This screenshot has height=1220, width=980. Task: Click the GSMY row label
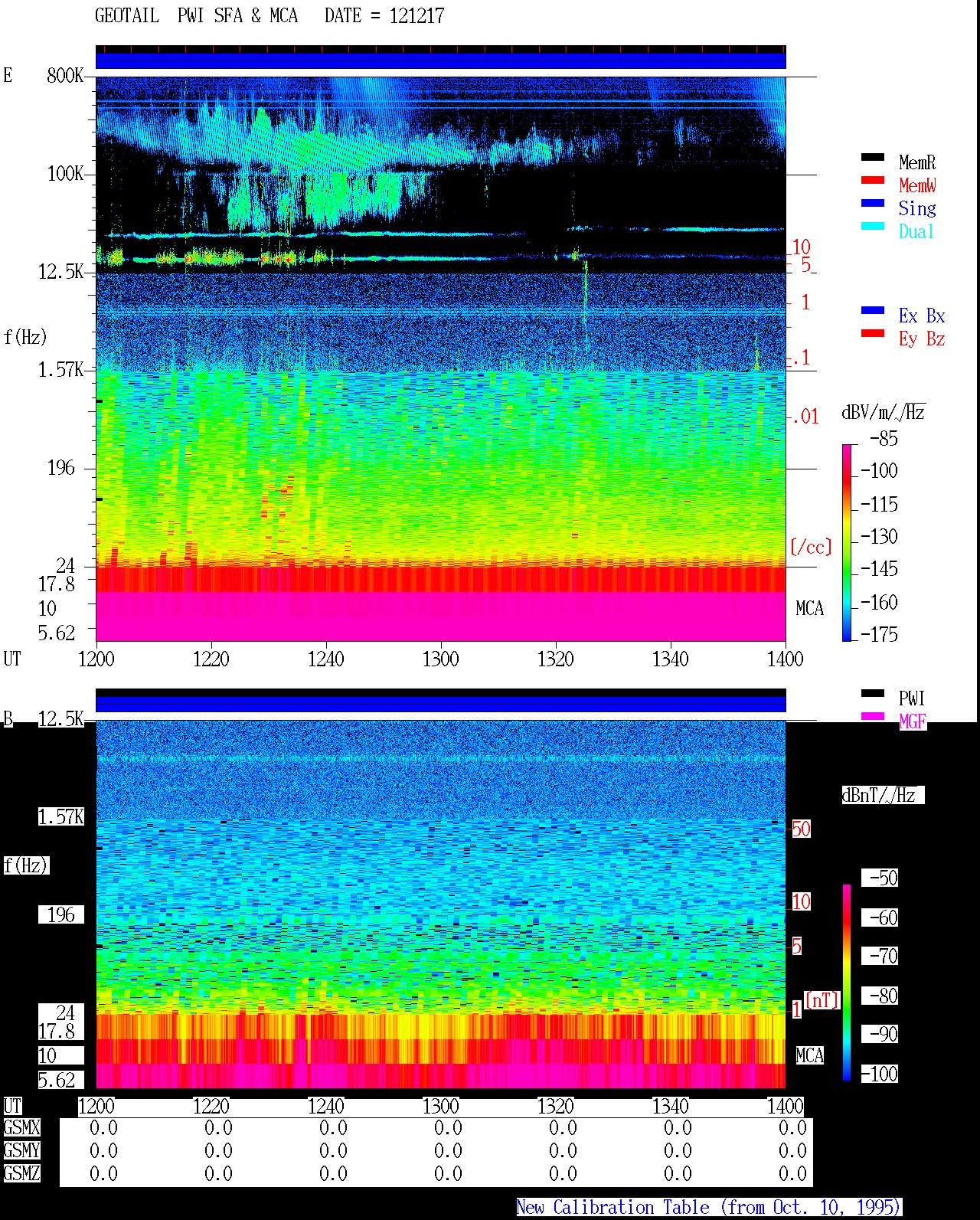(21, 1150)
